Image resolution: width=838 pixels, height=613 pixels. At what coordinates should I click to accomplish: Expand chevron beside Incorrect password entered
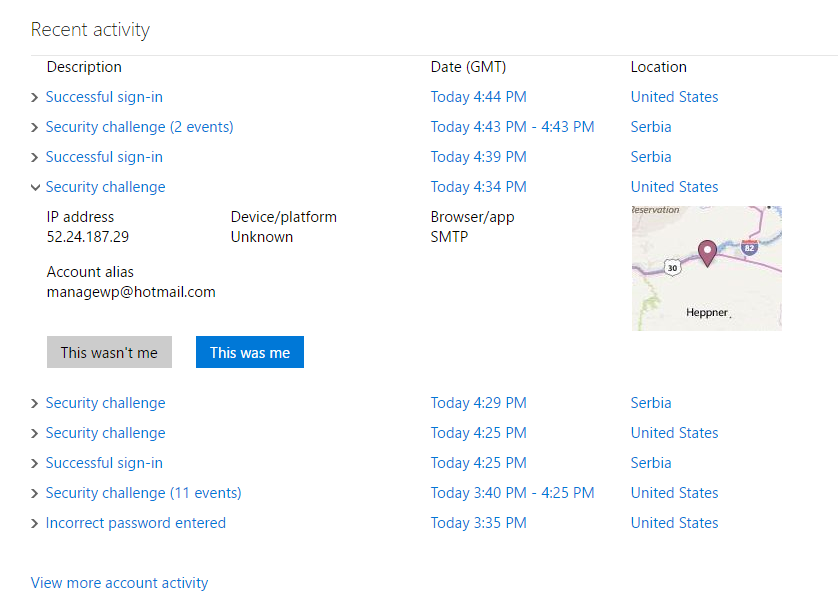[35, 524]
